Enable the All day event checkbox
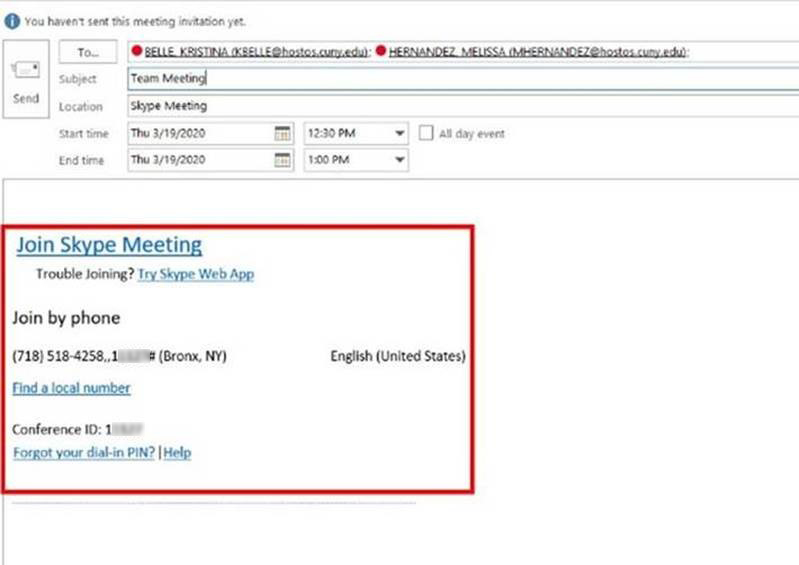799x565 pixels. (426, 133)
